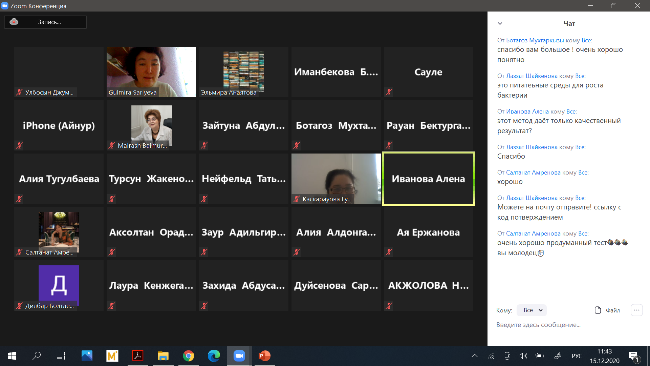The height and width of the screenshot is (366, 650).
Task: Open File Explorer from taskbar
Action: [x=163, y=356]
